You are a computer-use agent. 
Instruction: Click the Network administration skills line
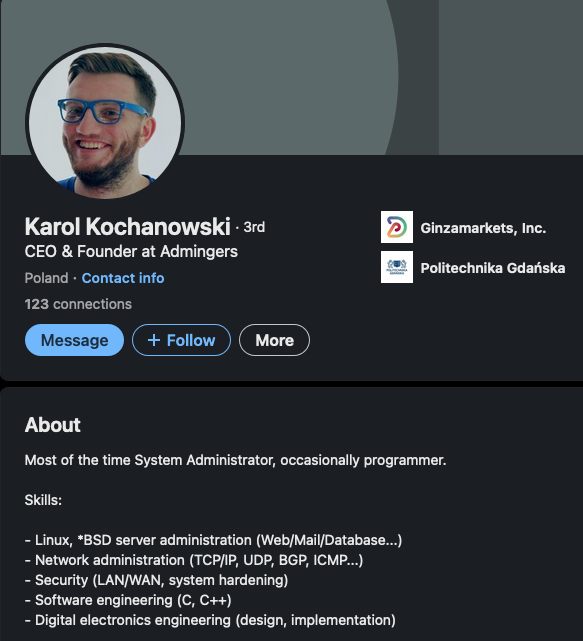coord(194,560)
